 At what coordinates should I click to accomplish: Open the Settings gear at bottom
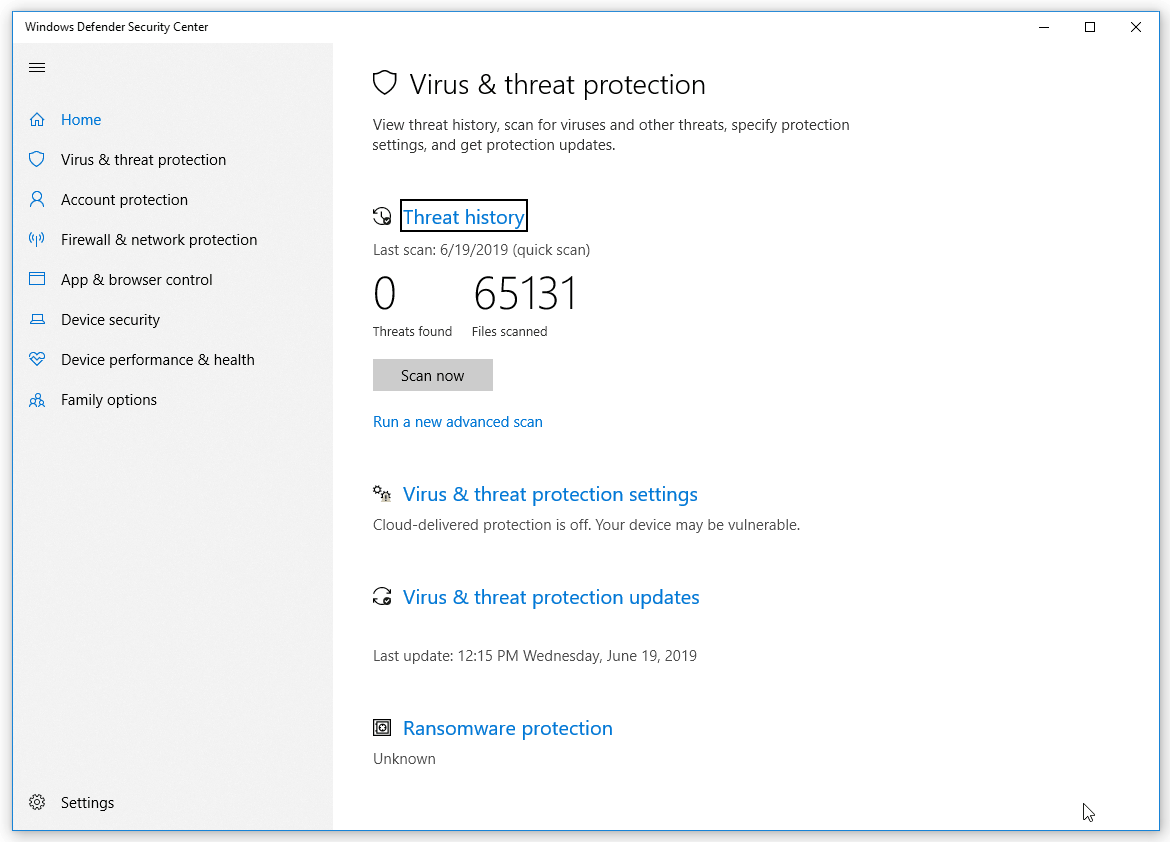coord(37,802)
